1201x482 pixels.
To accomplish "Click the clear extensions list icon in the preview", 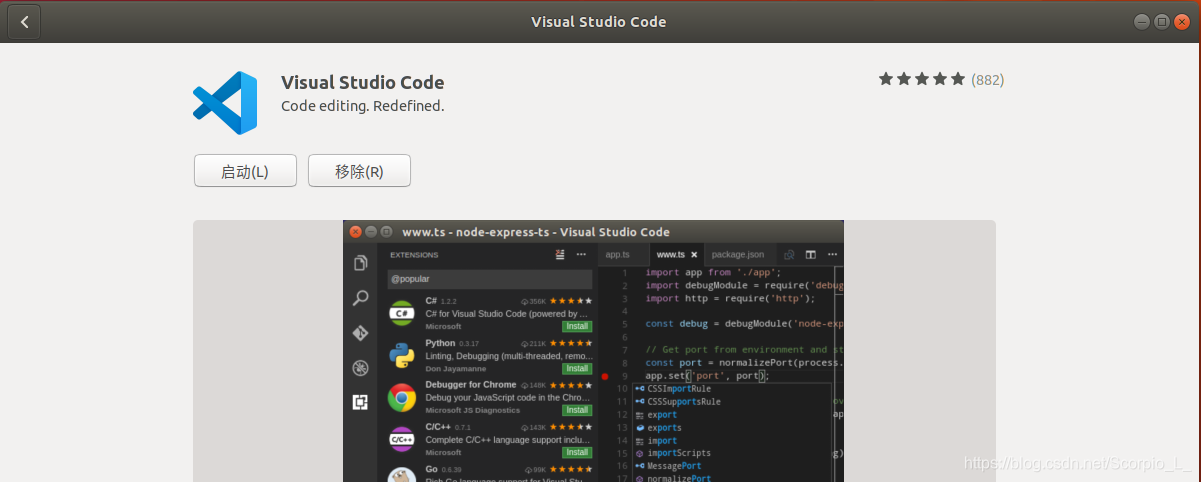I will pos(561,254).
